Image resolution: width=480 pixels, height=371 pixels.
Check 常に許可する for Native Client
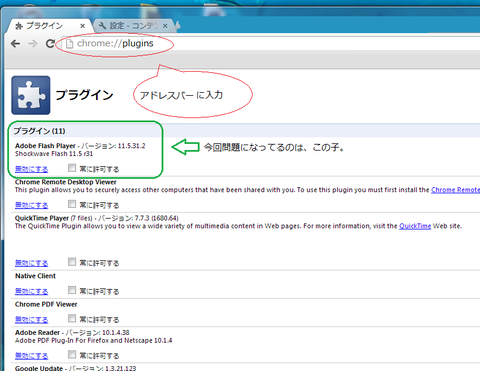pos(72,290)
